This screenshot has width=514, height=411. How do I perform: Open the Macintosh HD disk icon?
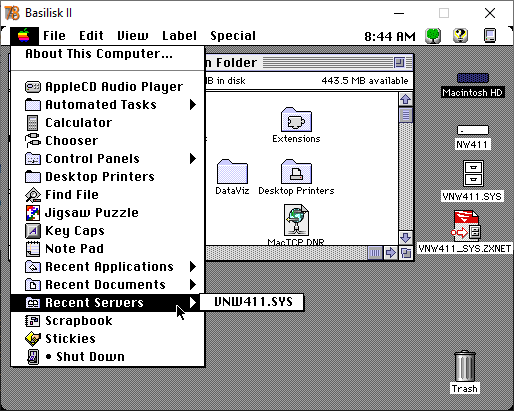(472, 78)
